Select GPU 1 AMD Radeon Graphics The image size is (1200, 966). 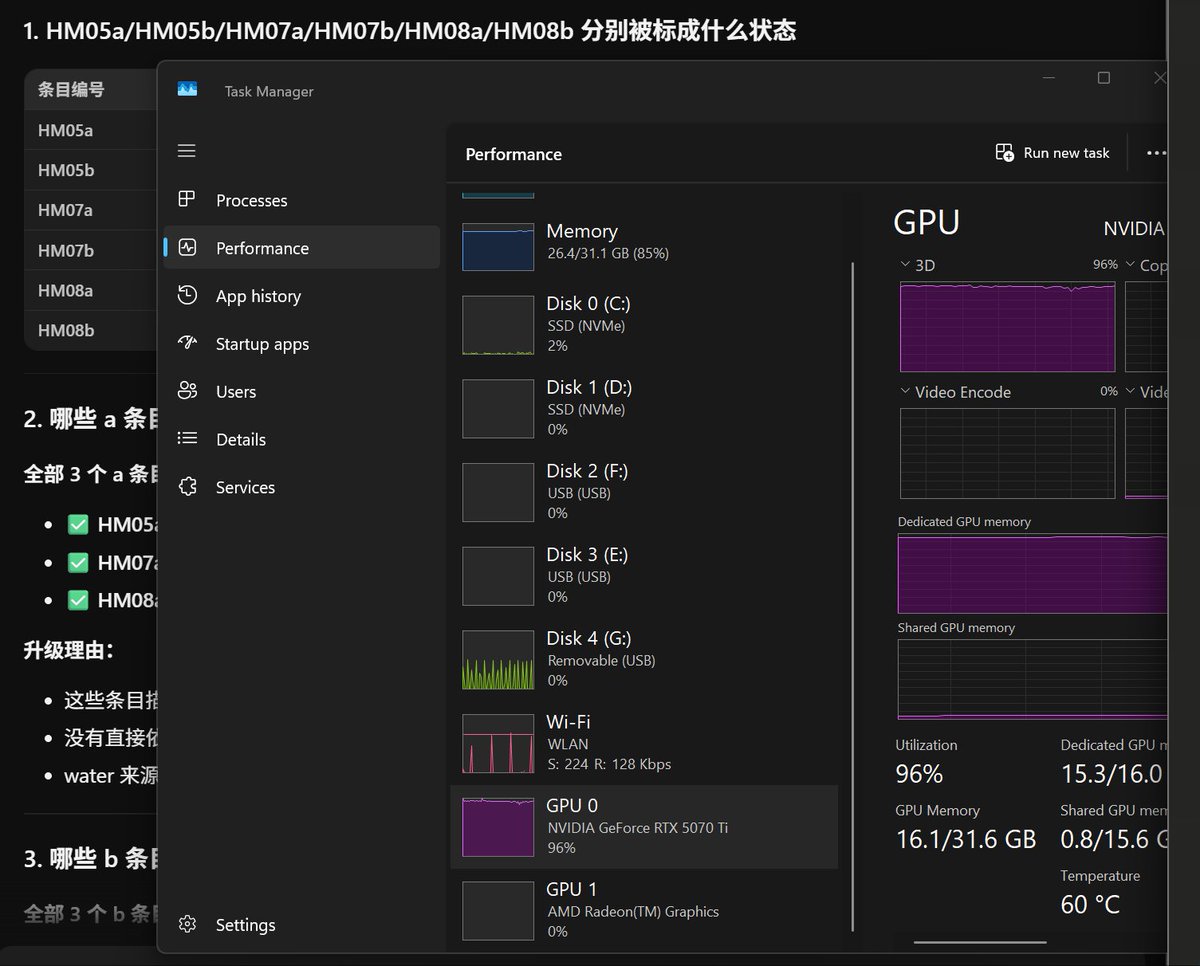pos(644,910)
